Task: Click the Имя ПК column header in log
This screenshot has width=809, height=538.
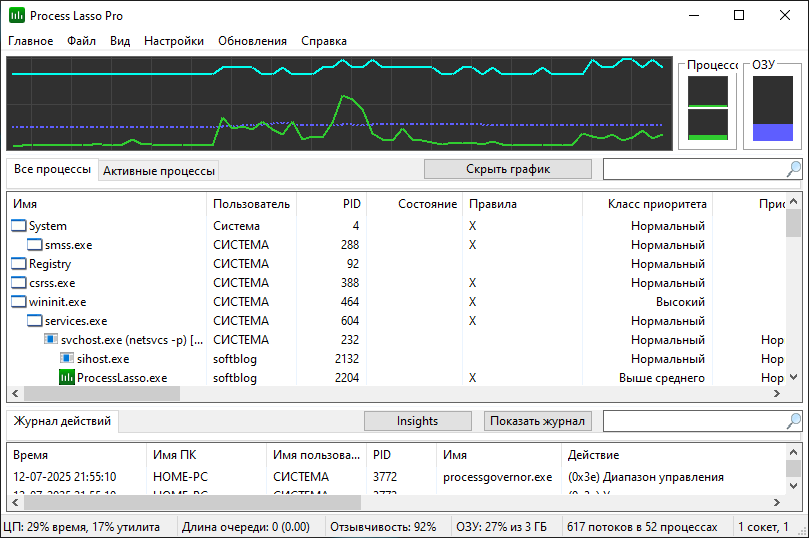Action: coord(206,455)
